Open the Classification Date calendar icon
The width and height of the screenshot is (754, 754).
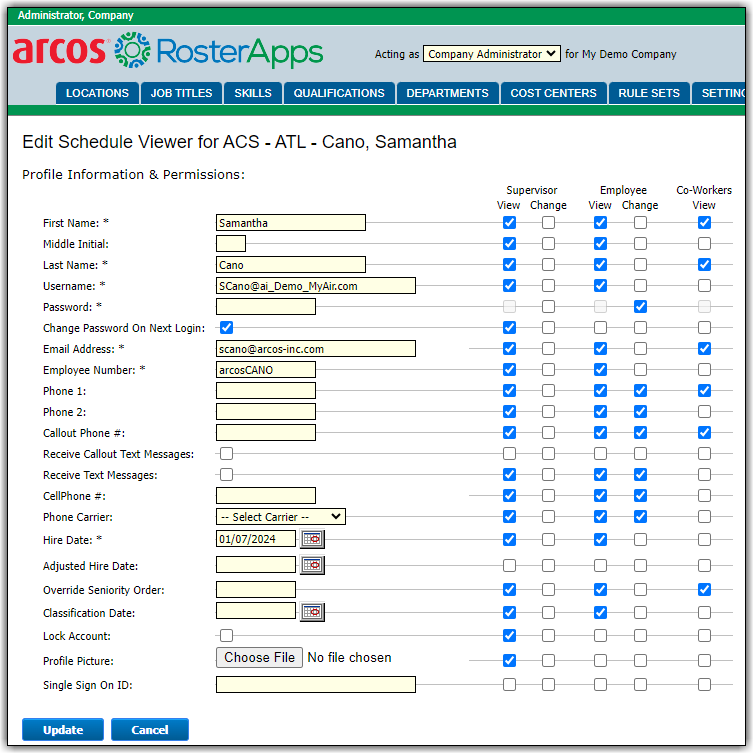[312, 611]
